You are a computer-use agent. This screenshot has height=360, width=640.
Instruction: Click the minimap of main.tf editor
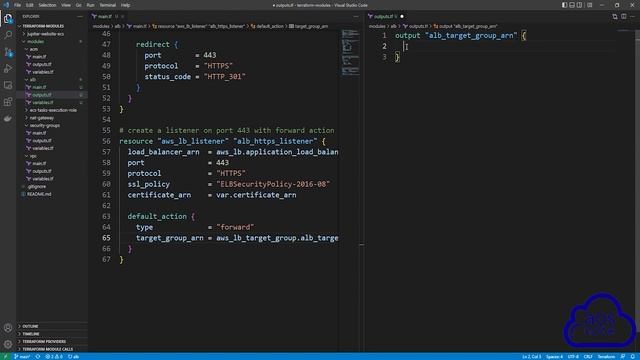coord(350,52)
